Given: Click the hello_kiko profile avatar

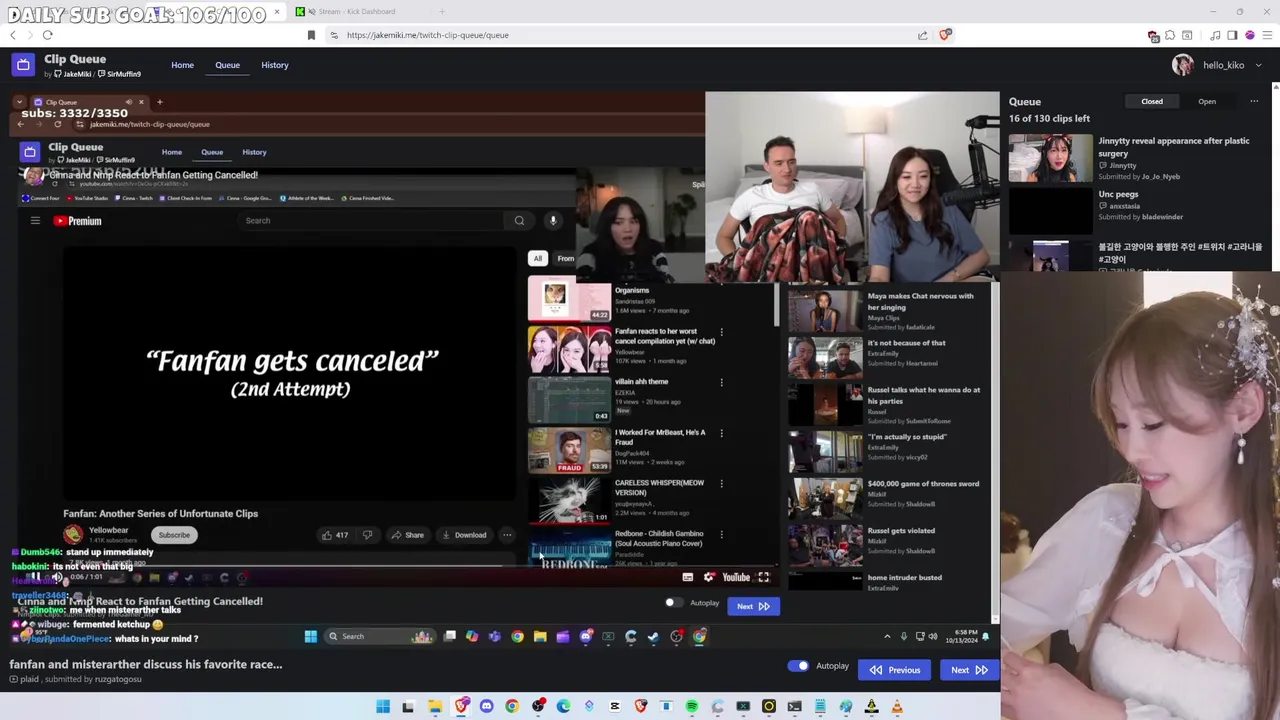Looking at the screenshot, I should point(1183,65).
